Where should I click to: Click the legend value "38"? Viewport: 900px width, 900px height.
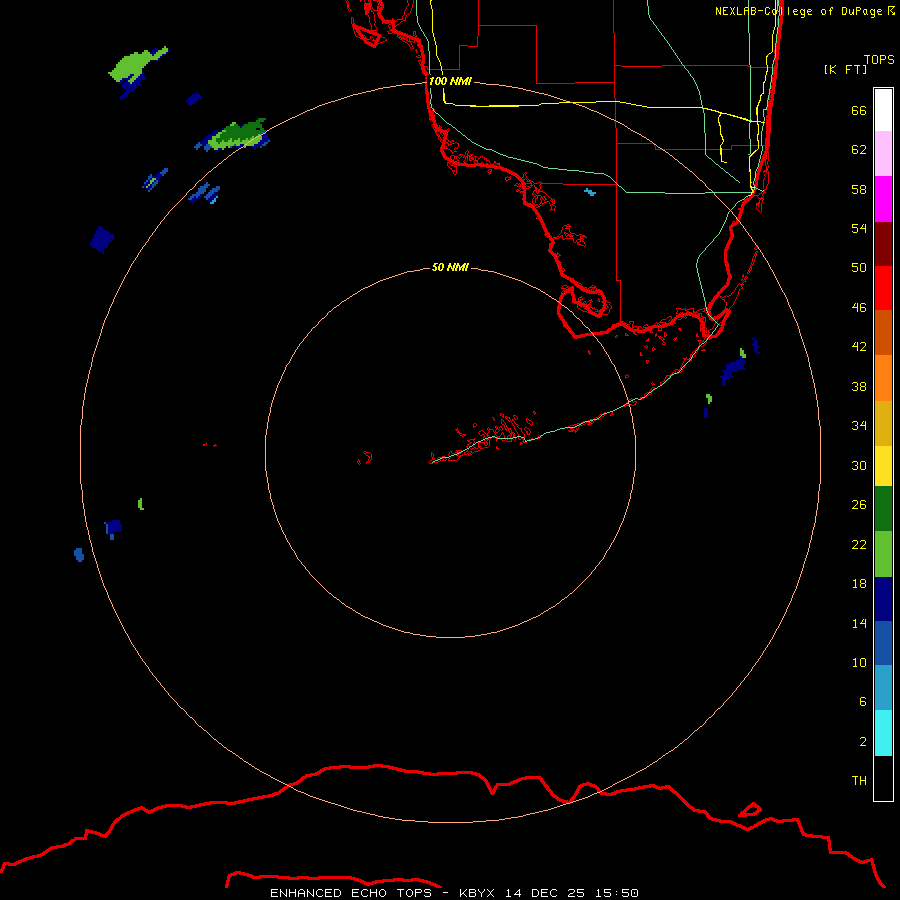pyautogui.click(x=859, y=387)
